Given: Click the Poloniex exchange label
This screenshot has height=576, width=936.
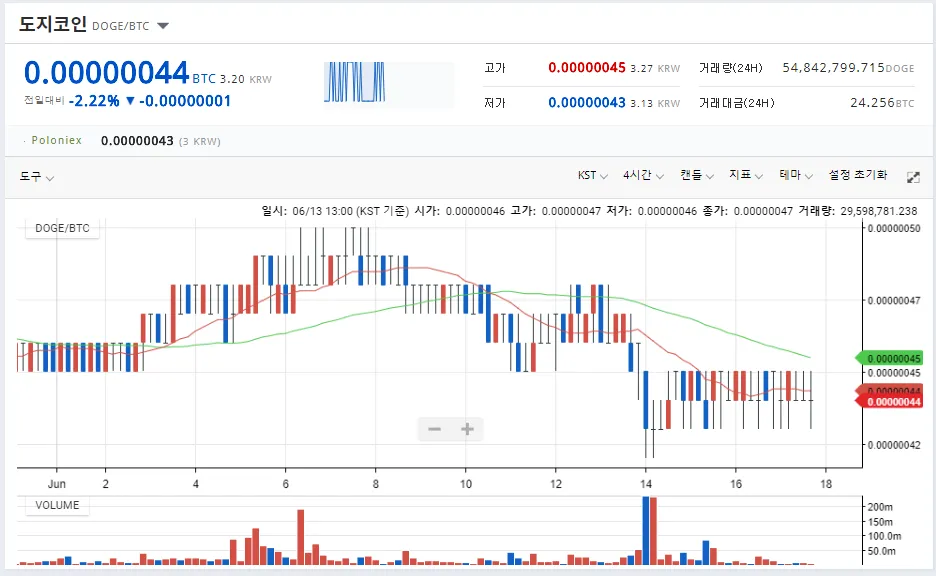Looking at the screenshot, I should [x=56, y=141].
